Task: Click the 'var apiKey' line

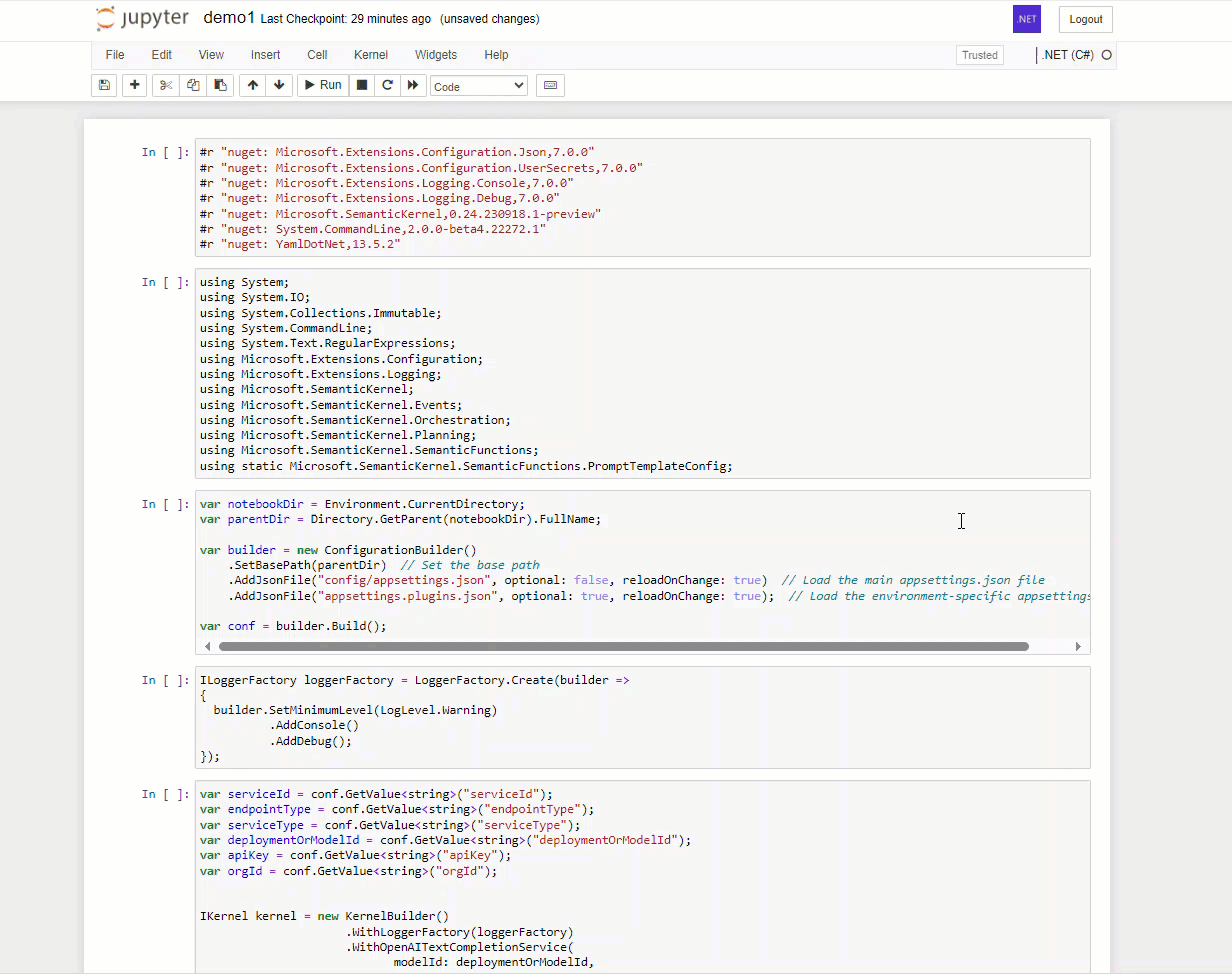Action: pos(355,856)
